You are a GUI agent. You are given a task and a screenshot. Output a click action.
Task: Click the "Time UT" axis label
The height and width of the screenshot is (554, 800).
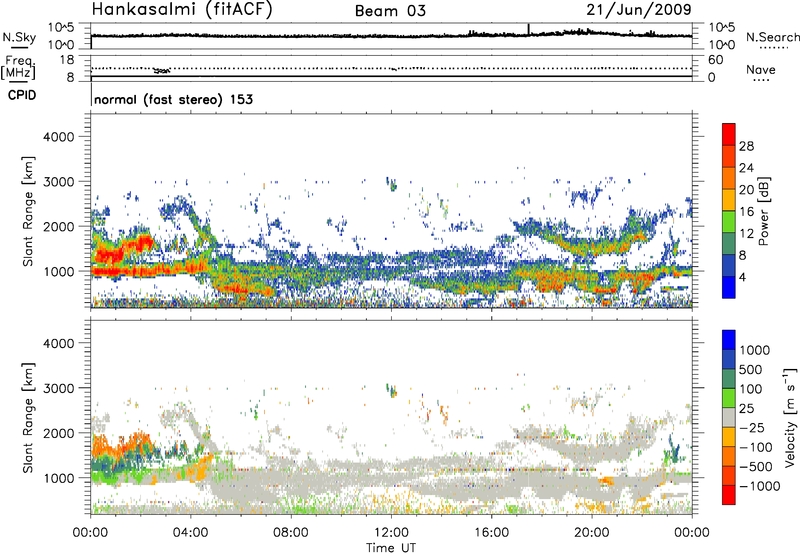[391, 548]
